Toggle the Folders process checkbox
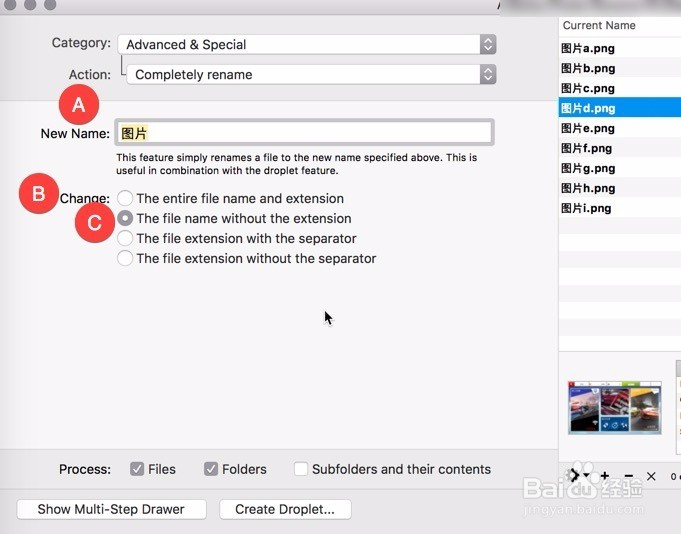The height and width of the screenshot is (534, 681). 211,469
